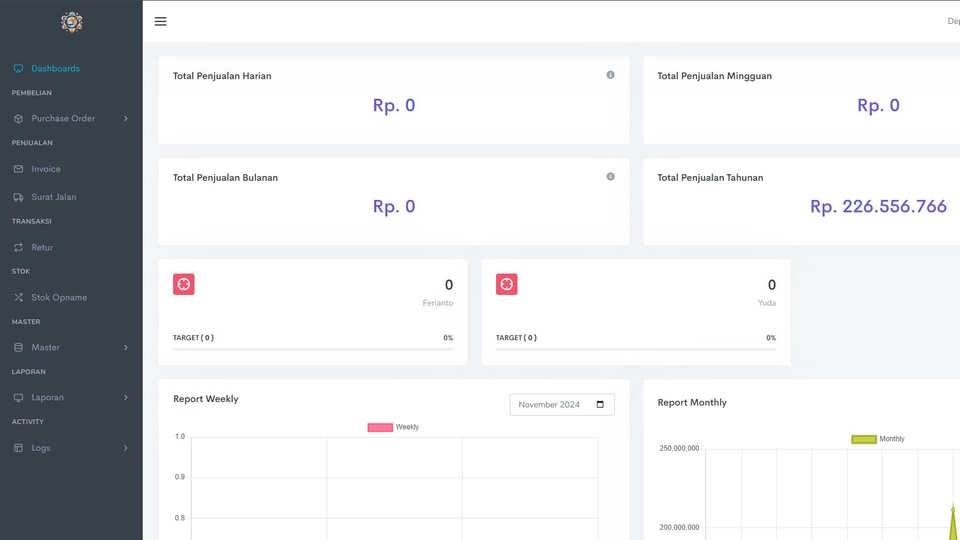Open the Invoice menu item
The image size is (960, 540).
point(46,169)
